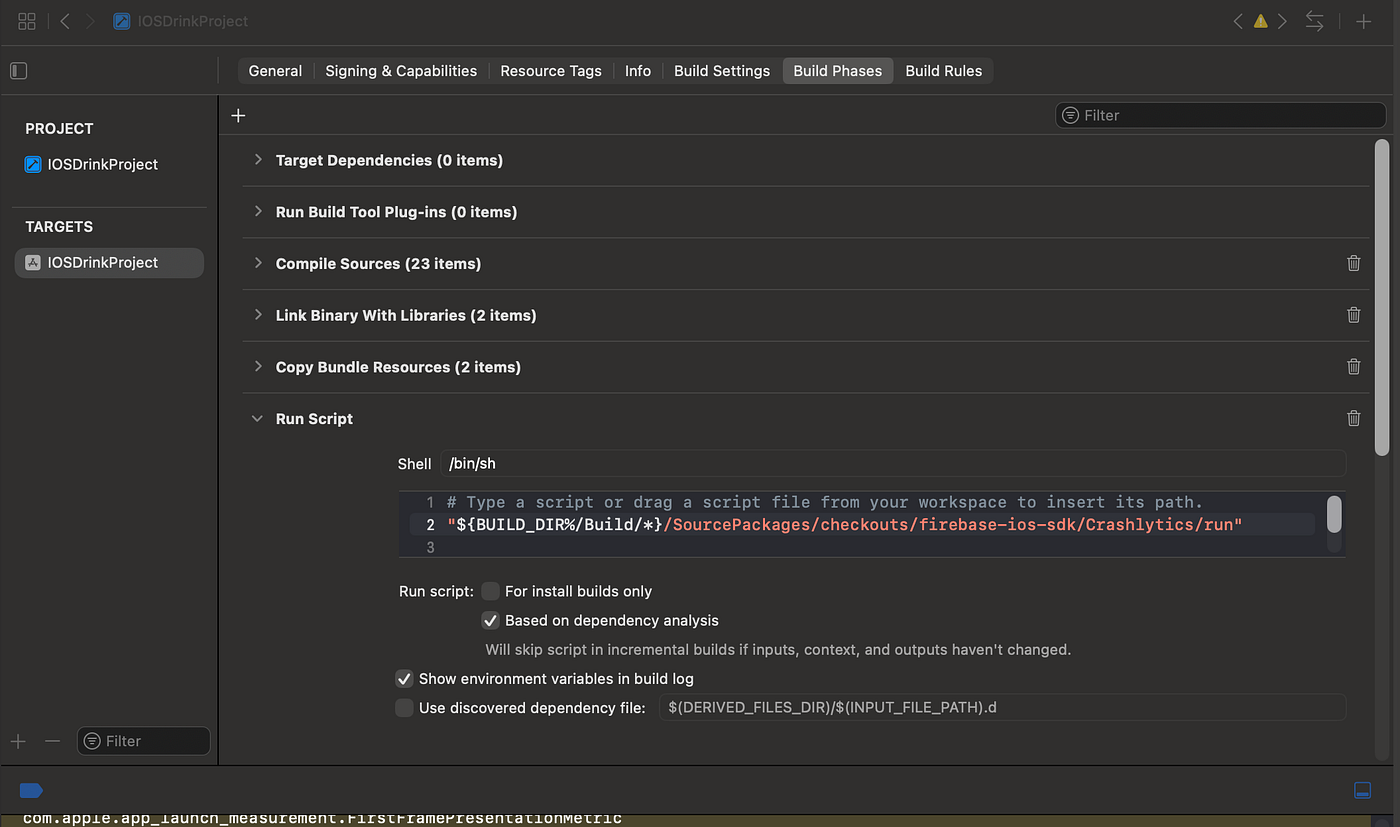This screenshot has width=1400, height=827.
Task: Go back in editor history
Action: [x=65, y=21]
